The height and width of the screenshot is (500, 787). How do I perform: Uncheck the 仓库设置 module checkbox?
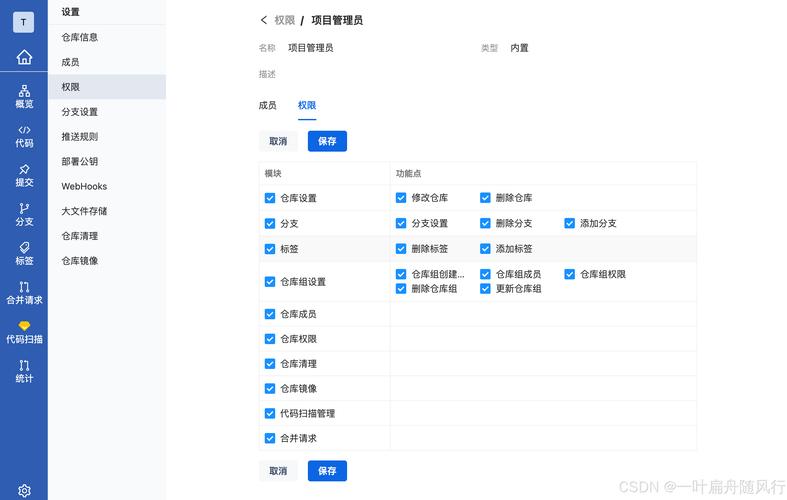coord(270,198)
